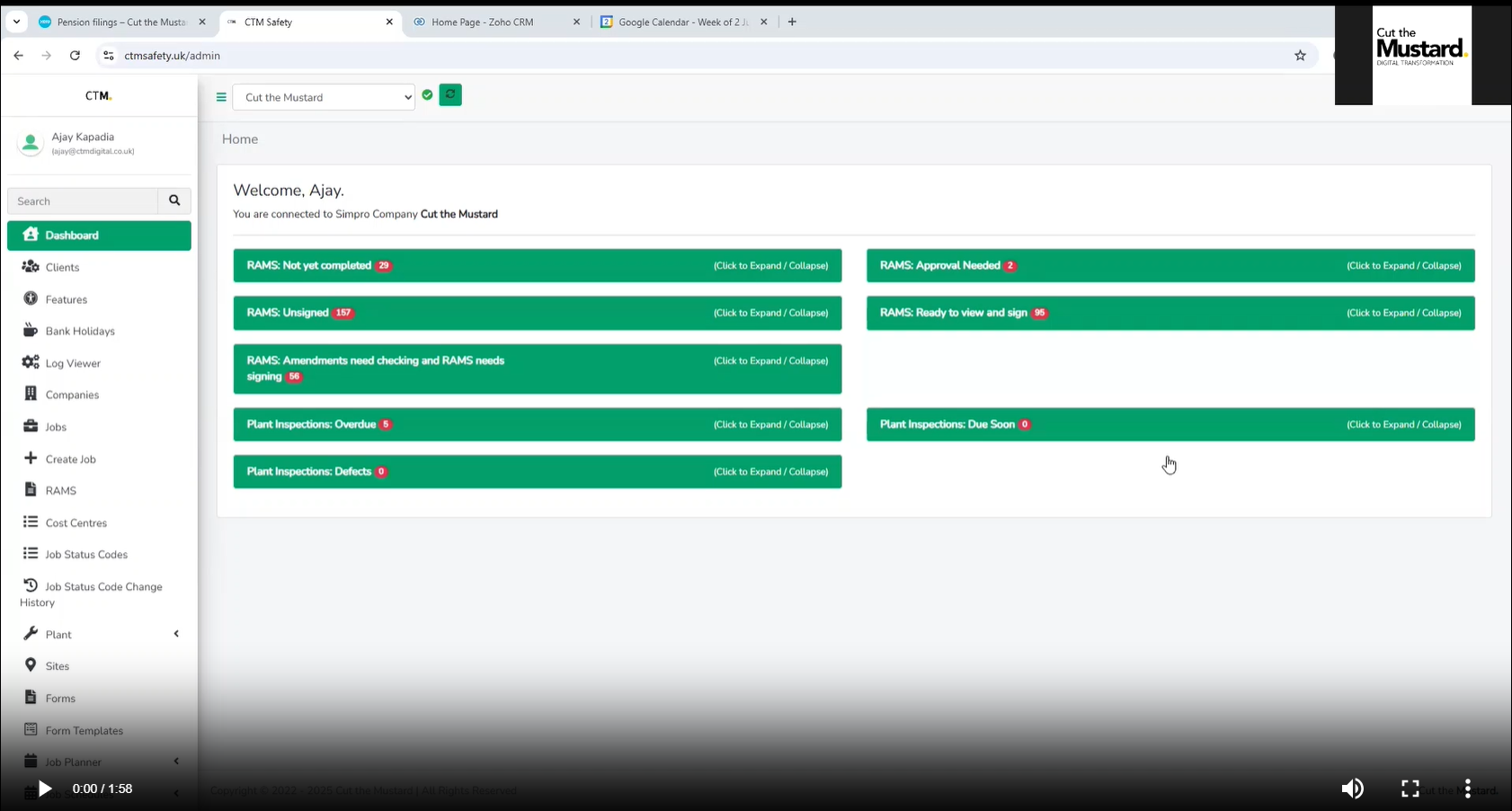Close the Pension filings tab

coord(202,22)
